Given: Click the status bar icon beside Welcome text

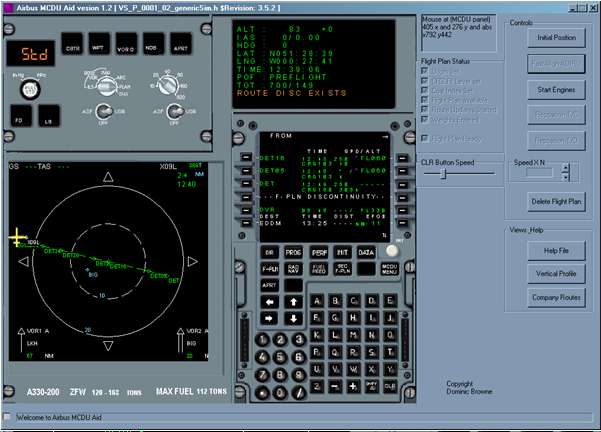Looking at the screenshot, I should [7, 416].
